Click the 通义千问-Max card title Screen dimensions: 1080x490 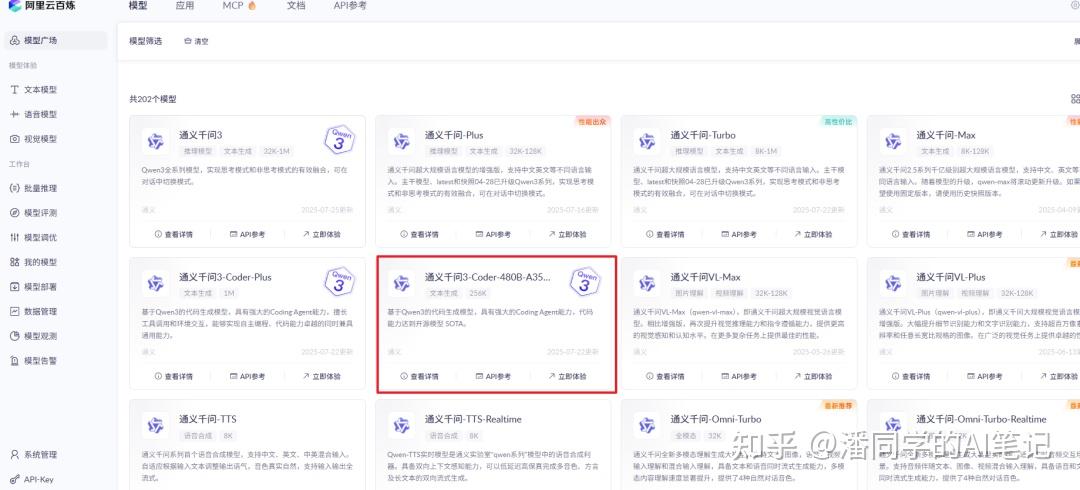pyautogui.click(x=946, y=135)
